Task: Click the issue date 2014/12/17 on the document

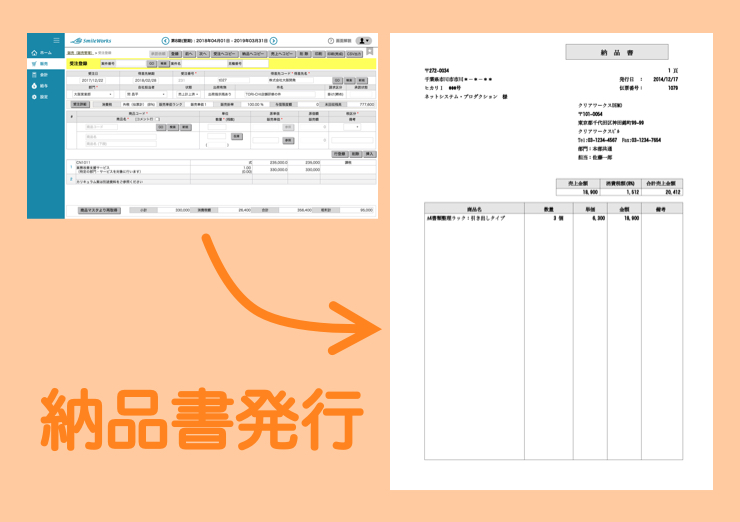Action: [665, 79]
